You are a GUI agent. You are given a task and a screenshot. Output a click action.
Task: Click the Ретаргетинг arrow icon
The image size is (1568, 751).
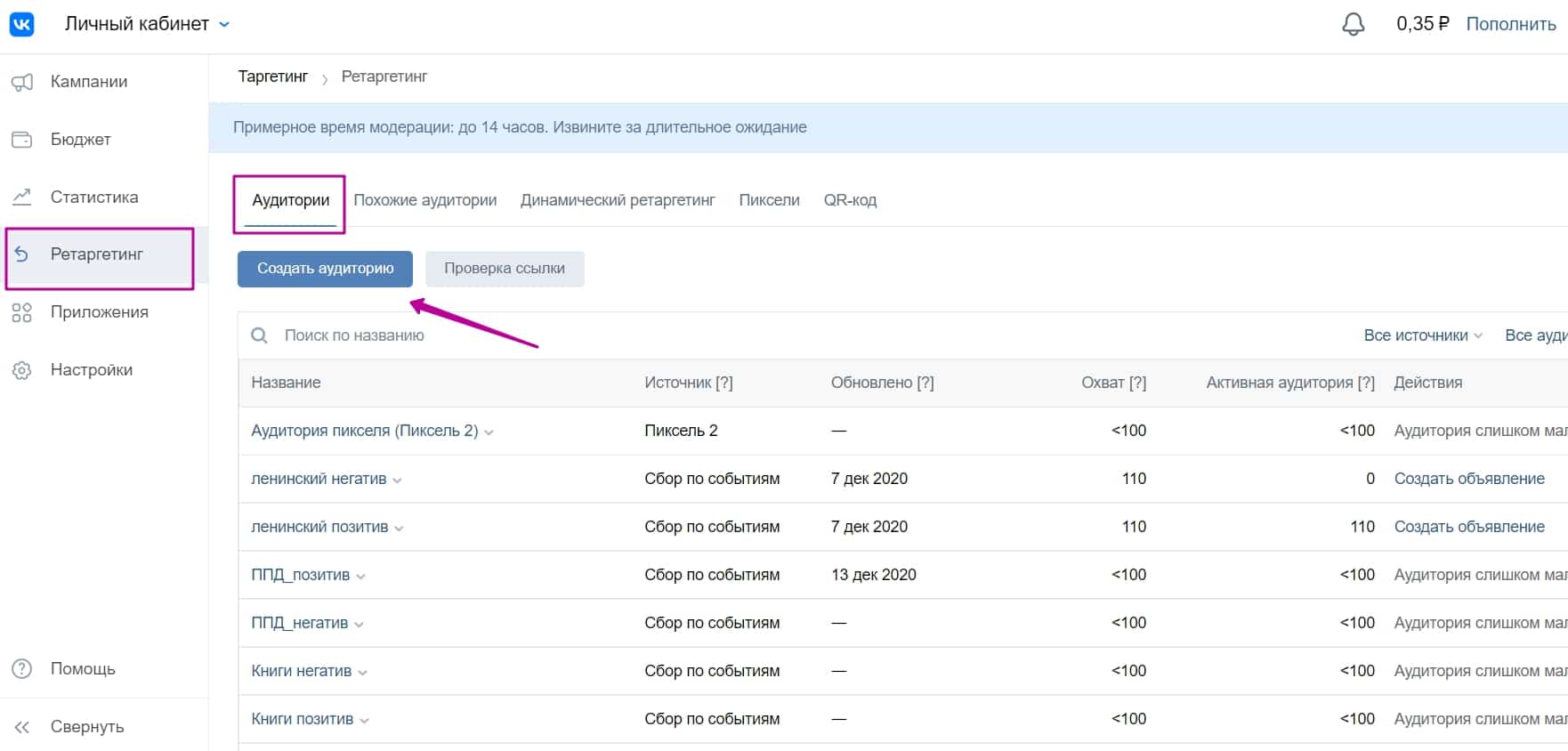[x=22, y=254]
